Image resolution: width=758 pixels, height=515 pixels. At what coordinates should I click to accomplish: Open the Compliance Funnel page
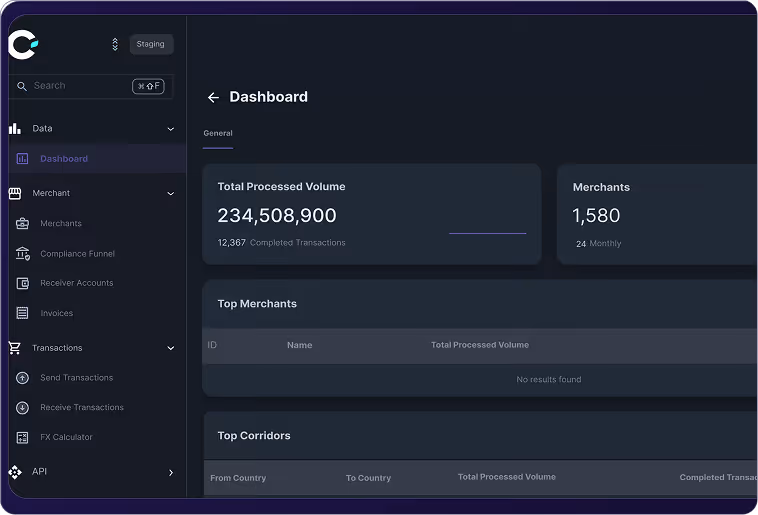coord(77,253)
